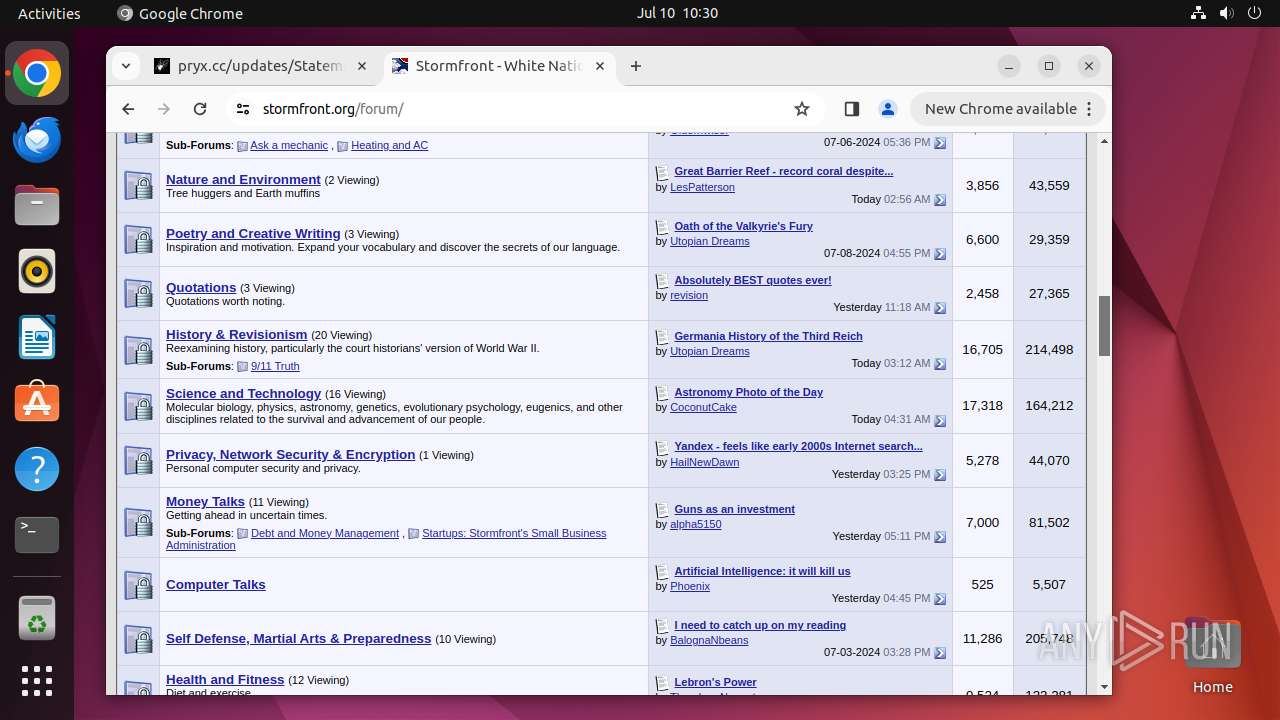Screen dimensions: 1280x720
Task: Open the Chrome profile menu
Action: point(887,109)
